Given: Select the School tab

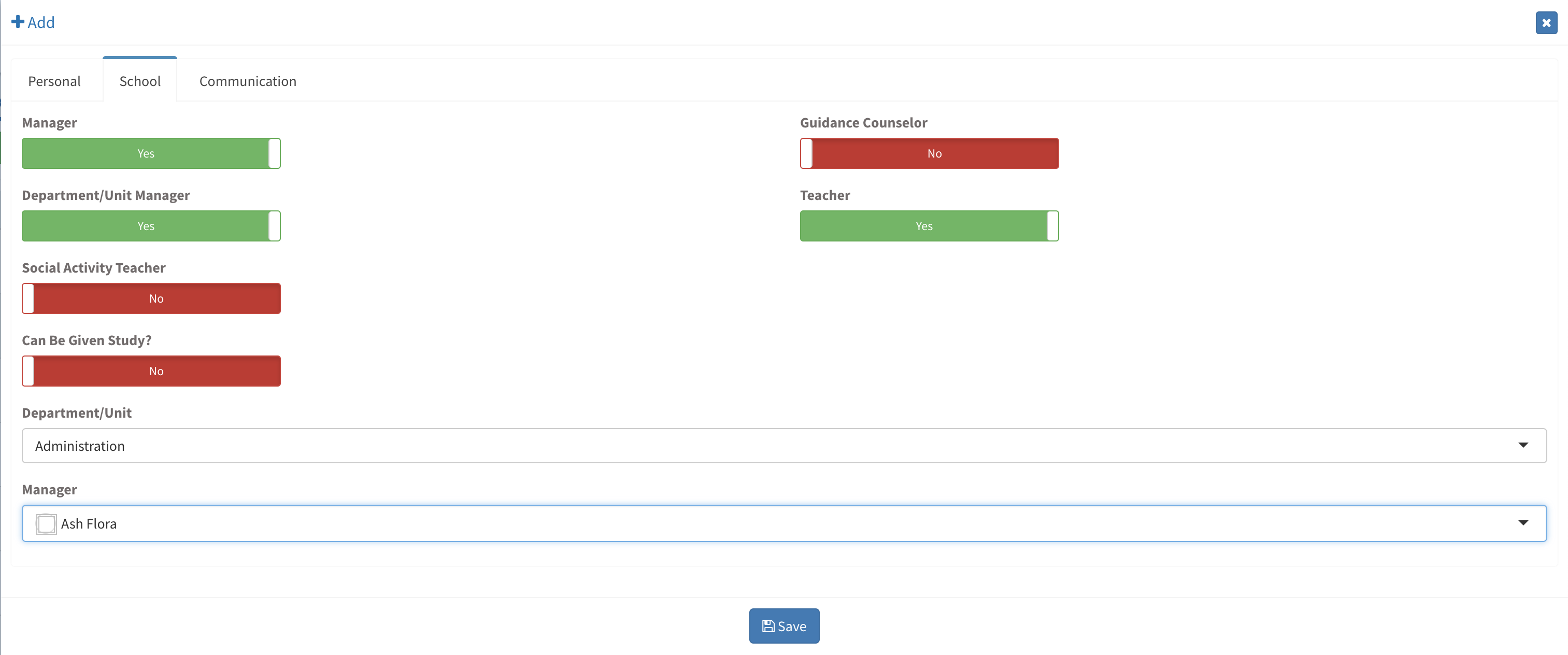Looking at the screenshot, I should (x=140, y=81).
